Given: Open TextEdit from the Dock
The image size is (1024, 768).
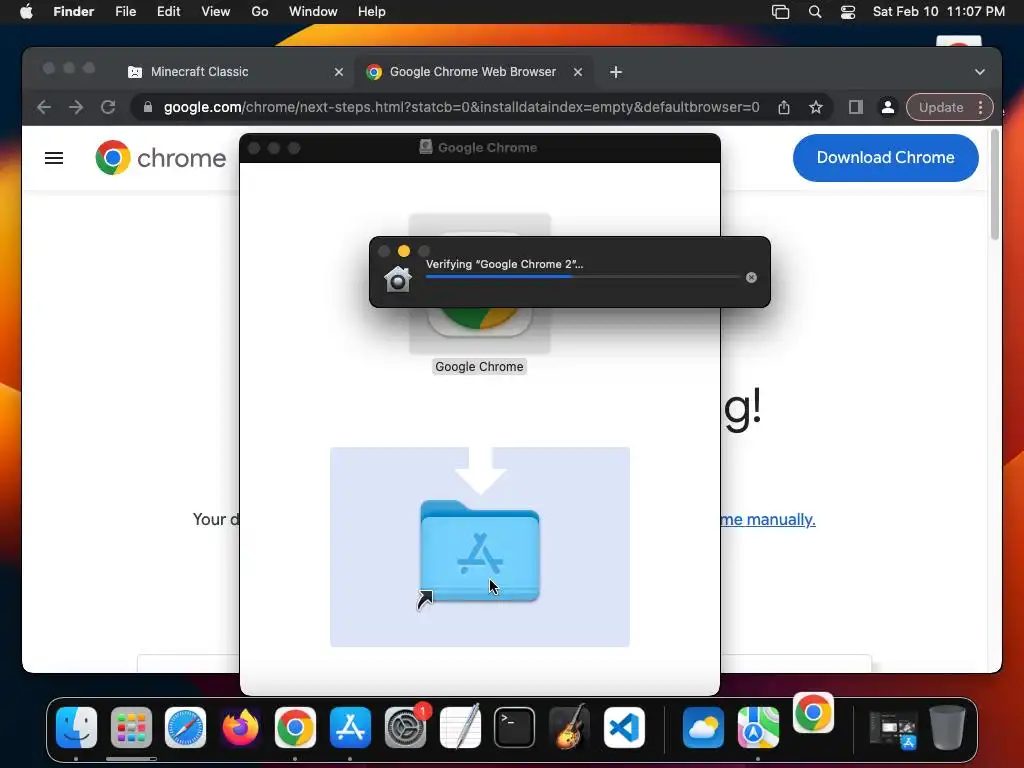Looking at the screenshot, I should [x=460, y=727].
